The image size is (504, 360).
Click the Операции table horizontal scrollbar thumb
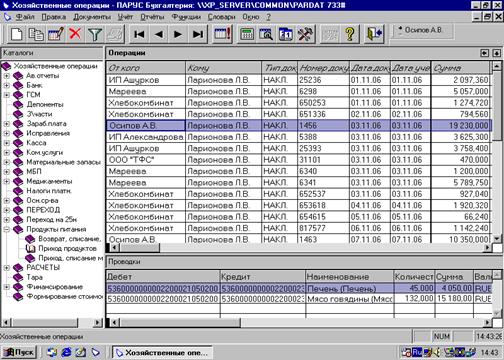(x=139, y=248)
